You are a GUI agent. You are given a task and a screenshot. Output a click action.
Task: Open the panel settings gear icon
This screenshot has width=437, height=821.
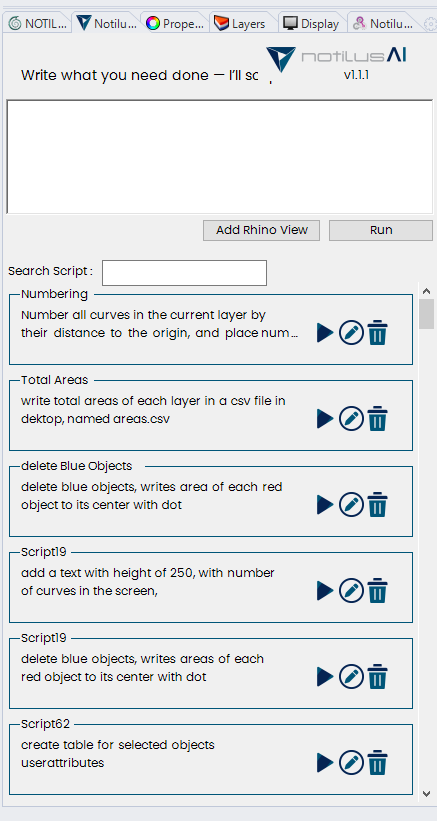[x=430, y=24]
